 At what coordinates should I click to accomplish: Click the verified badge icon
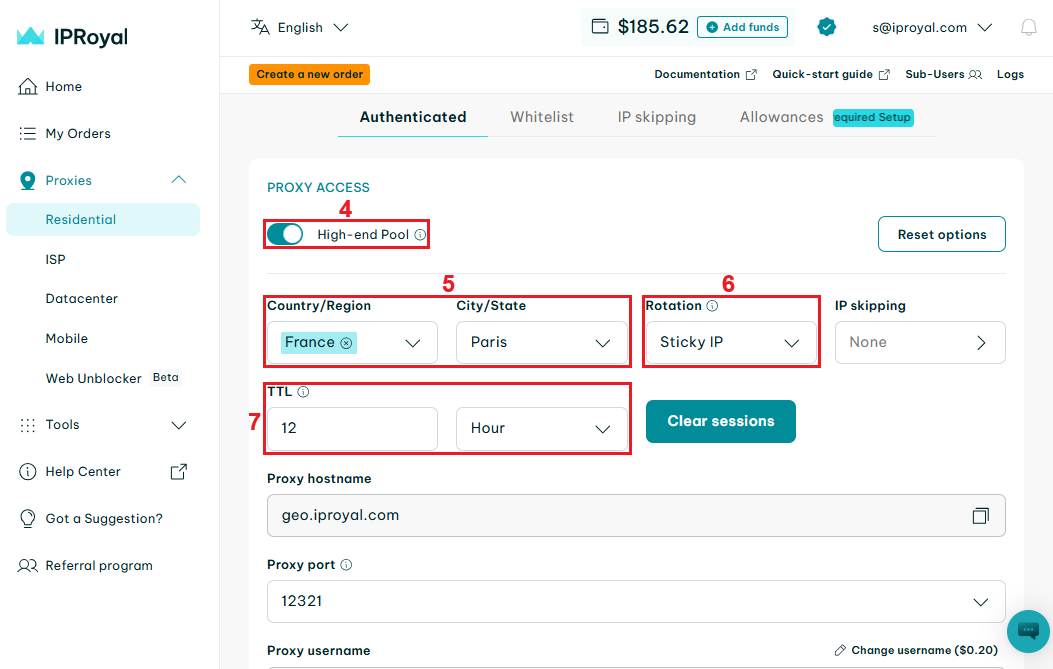pyautogui.click(x=826, y=27)
